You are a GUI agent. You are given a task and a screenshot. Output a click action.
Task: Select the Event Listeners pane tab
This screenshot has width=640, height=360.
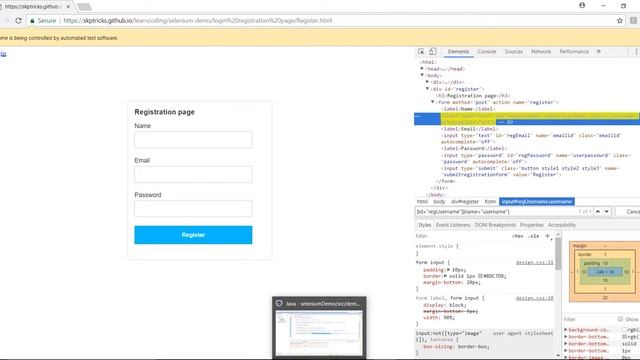[453, 225]
